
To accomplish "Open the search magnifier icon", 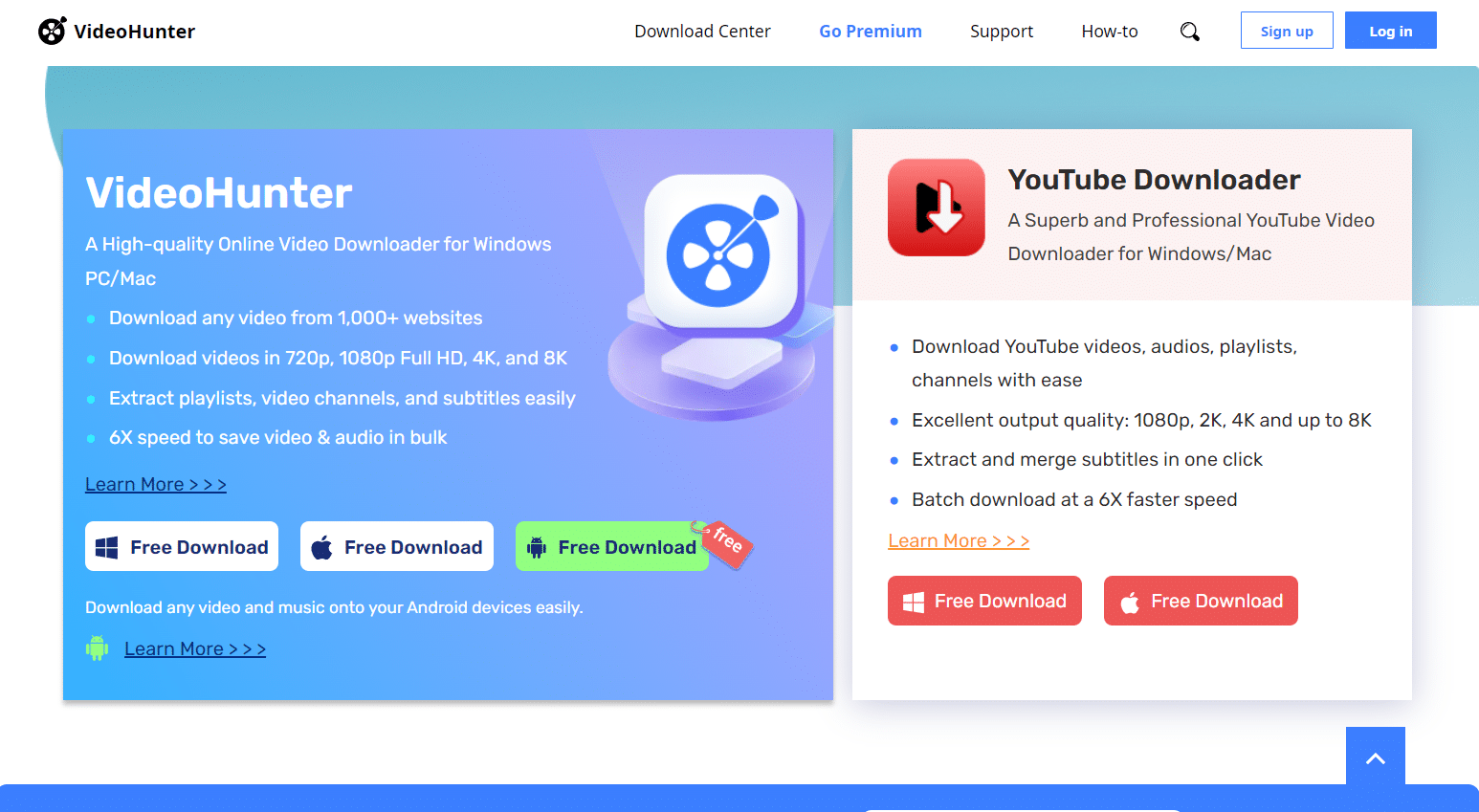I will (1189, 32).
